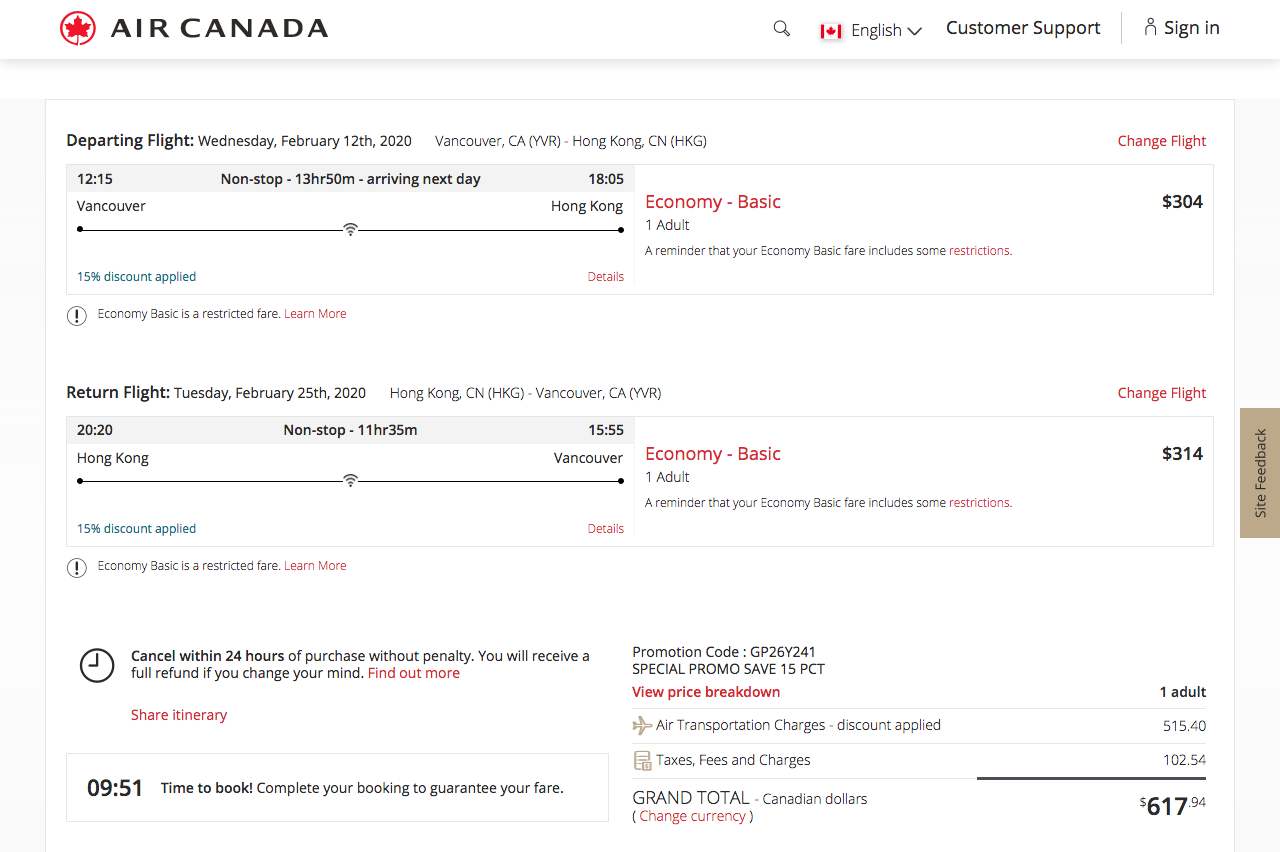Screen dimensions: 1280x852
Task: Click the Wi-Fi icon on Vancouver–Hong Kong flight
Action: point(350,229)
